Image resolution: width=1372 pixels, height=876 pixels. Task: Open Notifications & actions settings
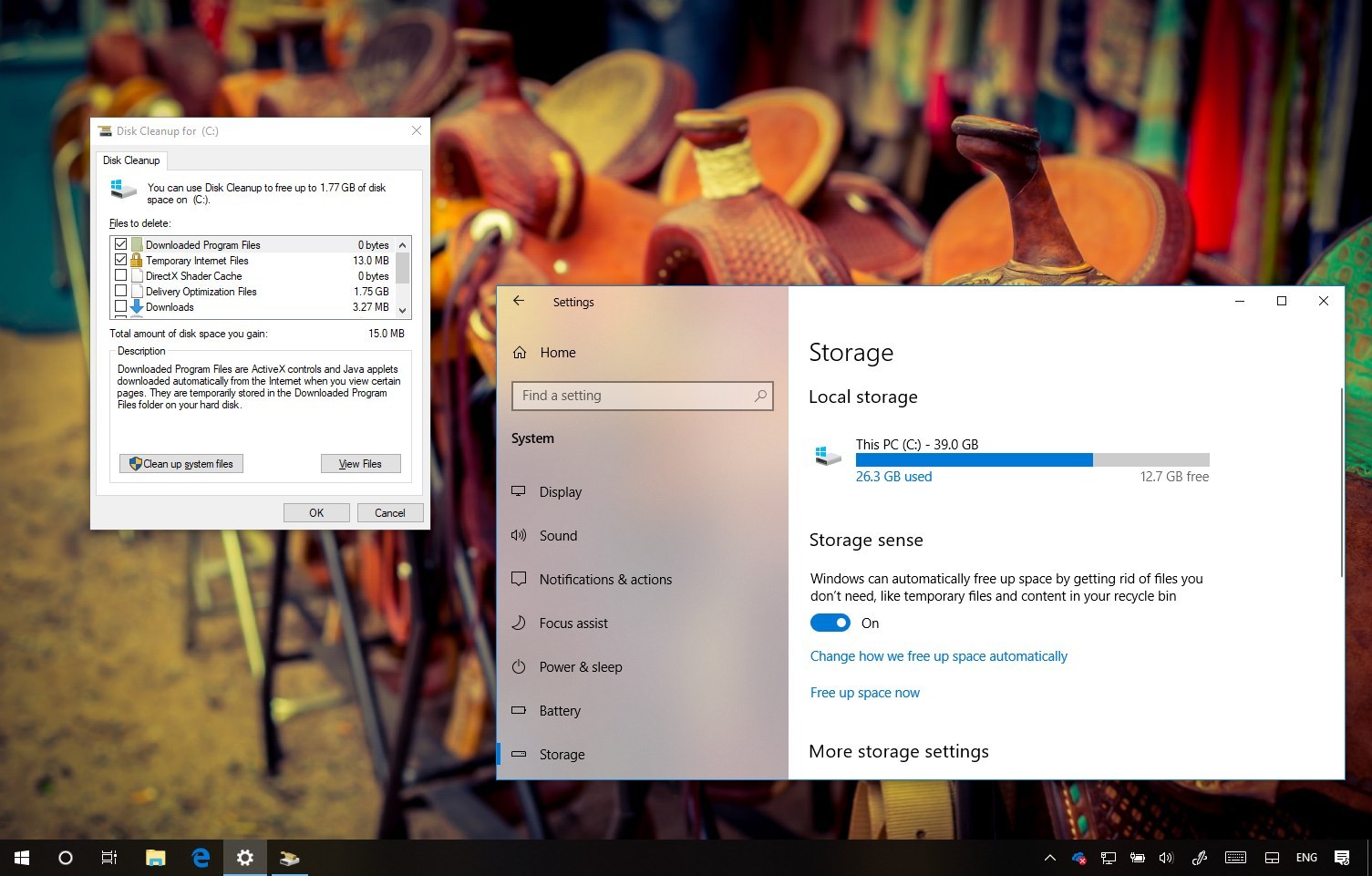642,580
